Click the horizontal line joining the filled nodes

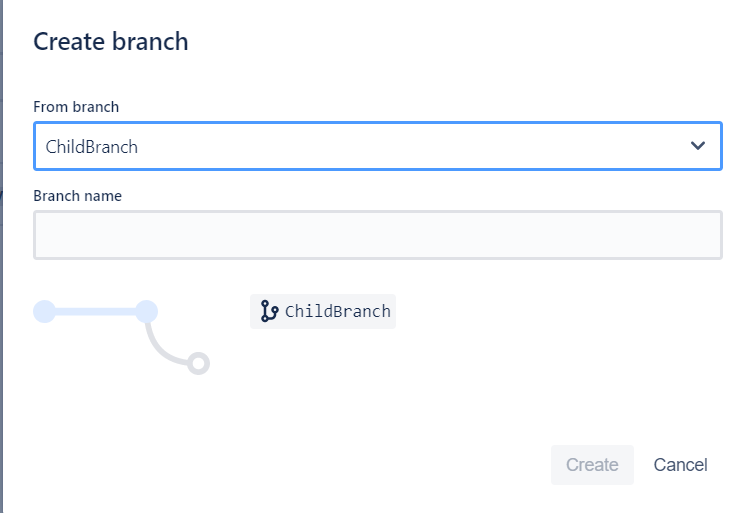pos(96,312)
